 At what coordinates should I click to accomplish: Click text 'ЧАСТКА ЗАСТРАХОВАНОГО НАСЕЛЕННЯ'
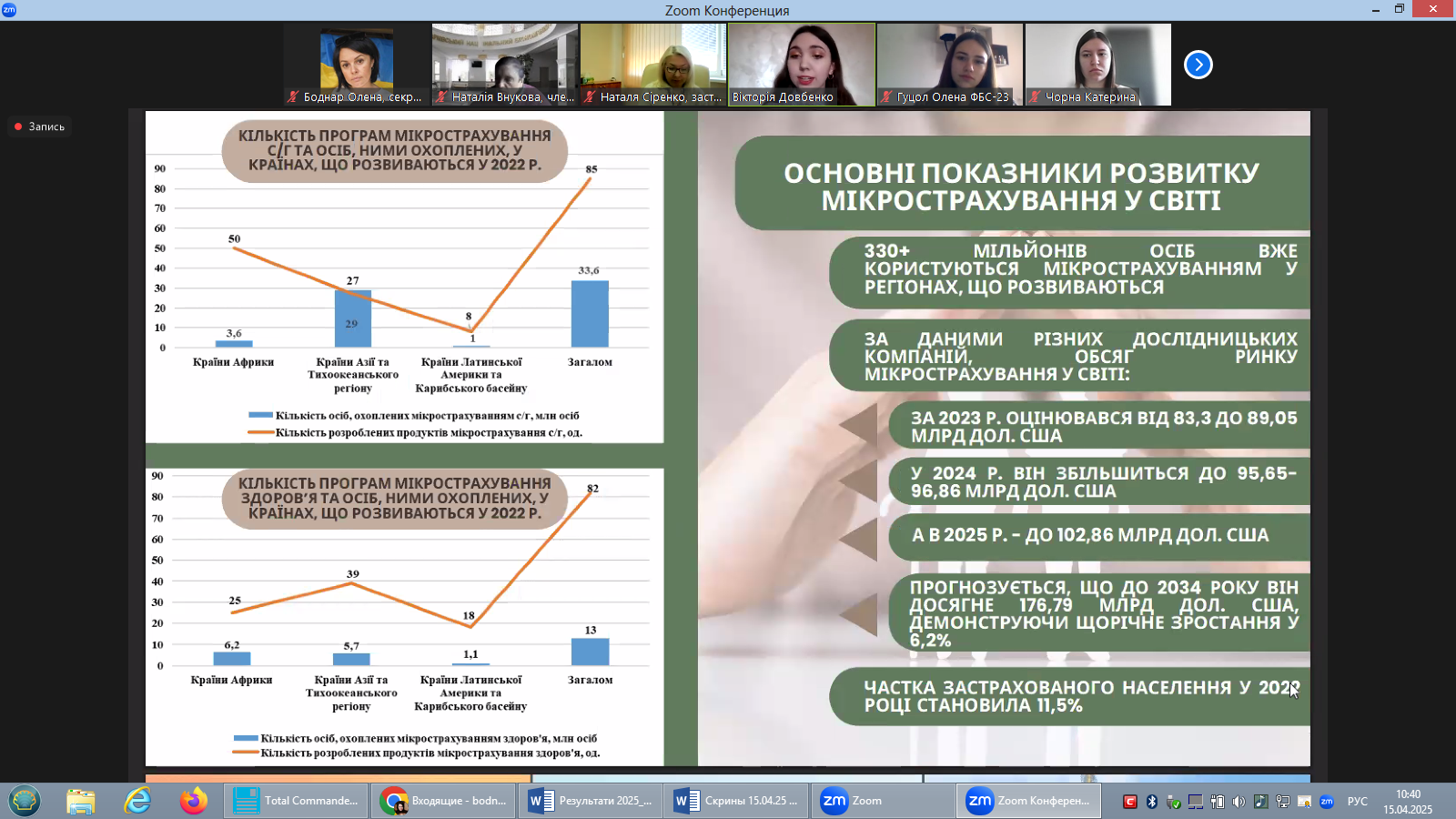pos(1047,688)
